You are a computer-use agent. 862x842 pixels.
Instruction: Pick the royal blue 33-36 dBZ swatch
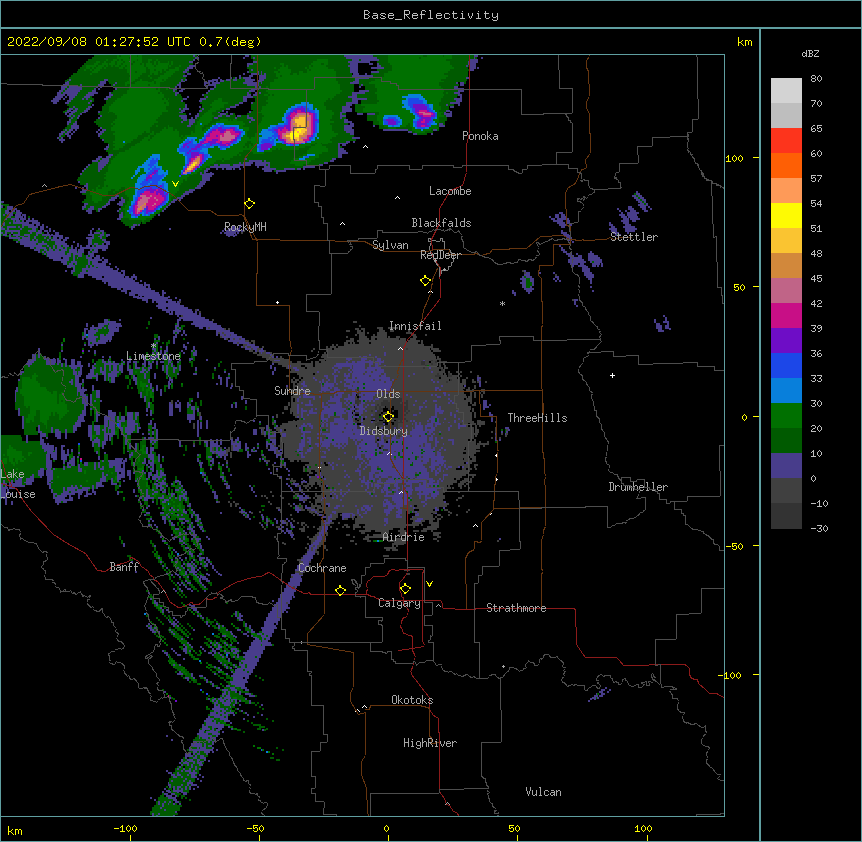pyautogui.click(x=786, y=365)
